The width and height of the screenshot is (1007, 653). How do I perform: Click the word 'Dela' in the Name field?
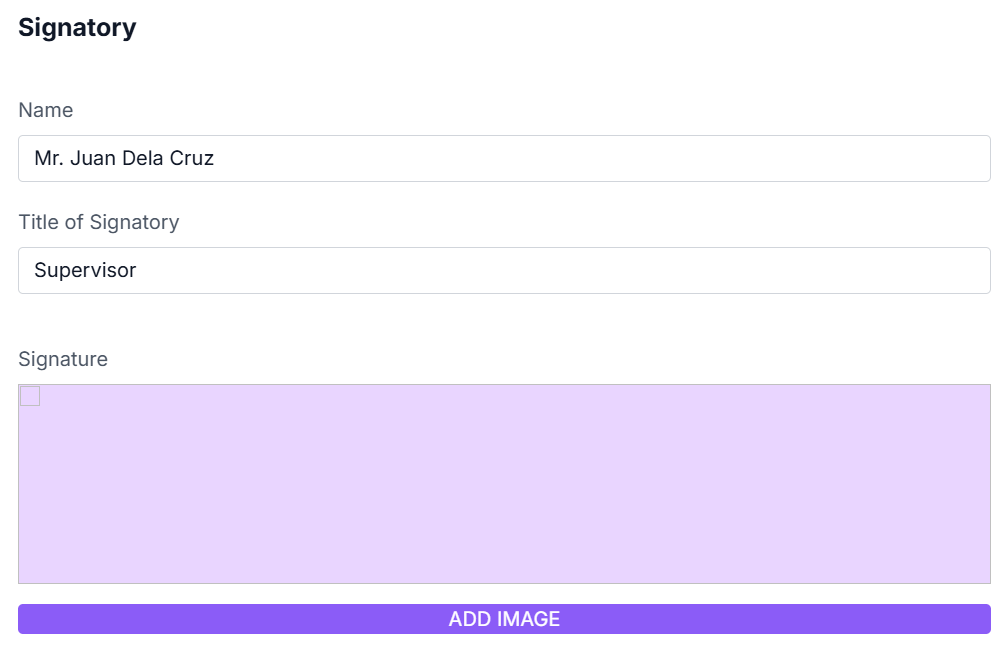click(143, 158)
